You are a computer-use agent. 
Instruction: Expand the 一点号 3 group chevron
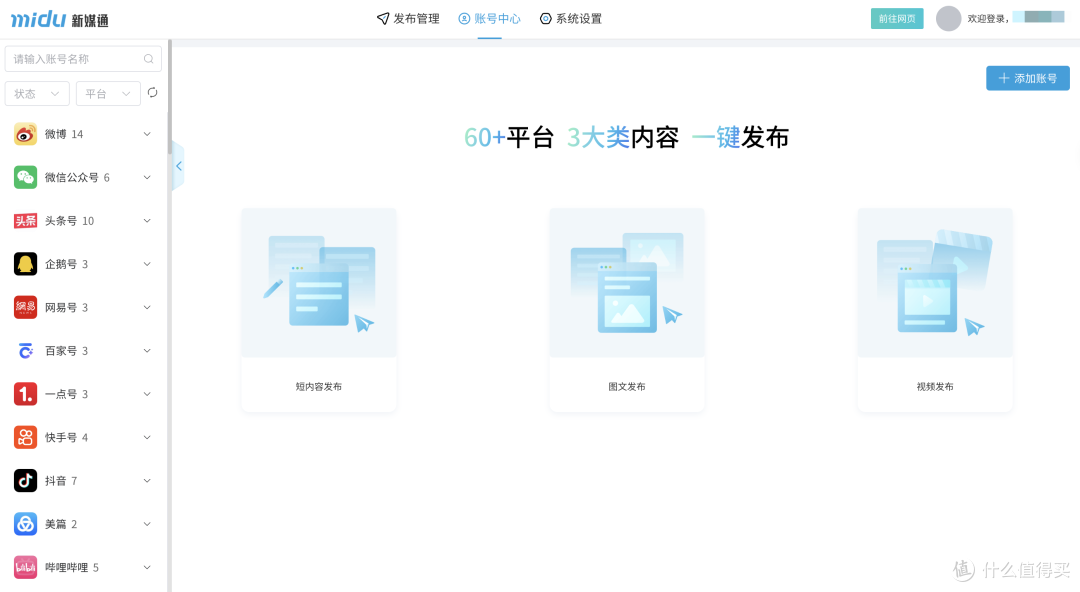(x=147, y=394)
